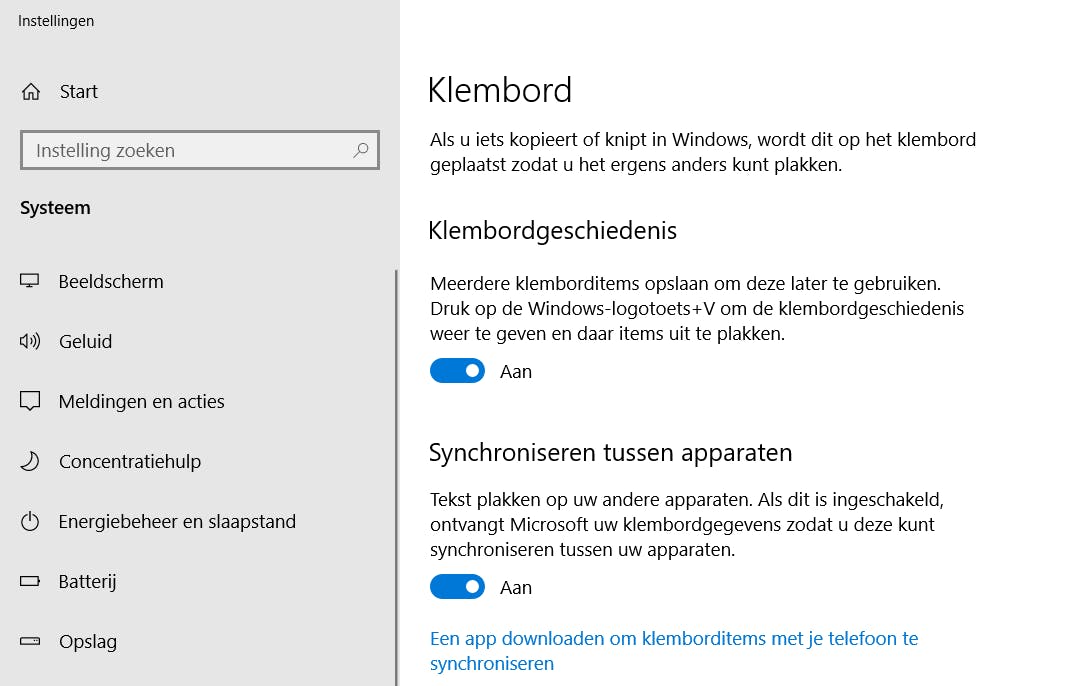
Task: Select Energiebeheer en slaapstand
Action: pos(177,521)
